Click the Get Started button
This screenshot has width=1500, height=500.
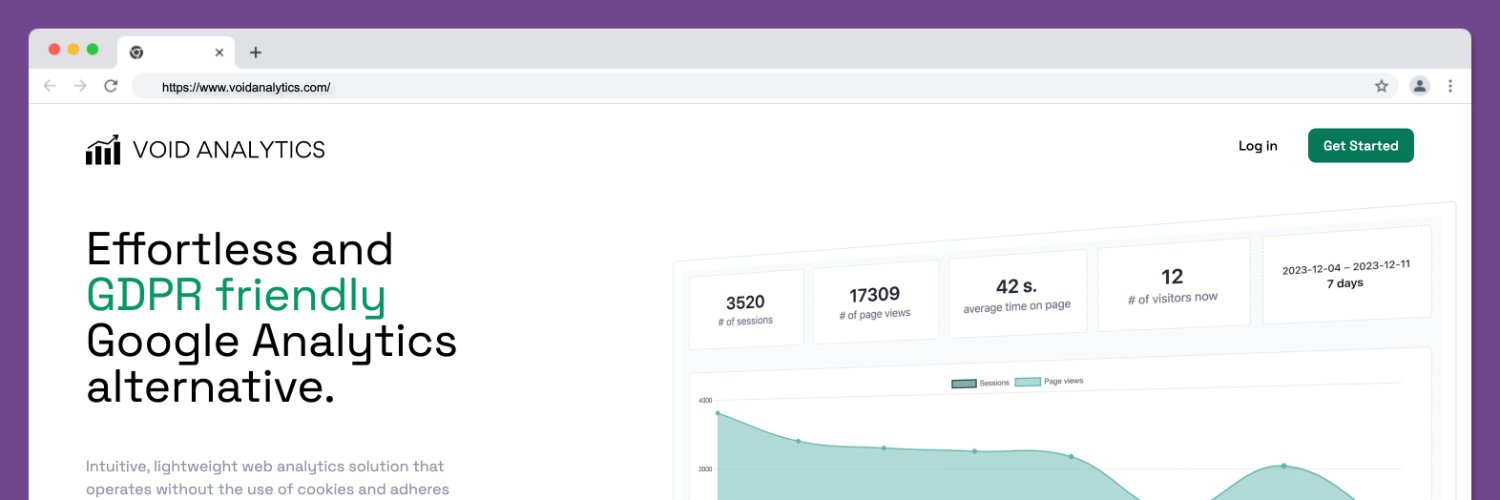coord(1360,146)
